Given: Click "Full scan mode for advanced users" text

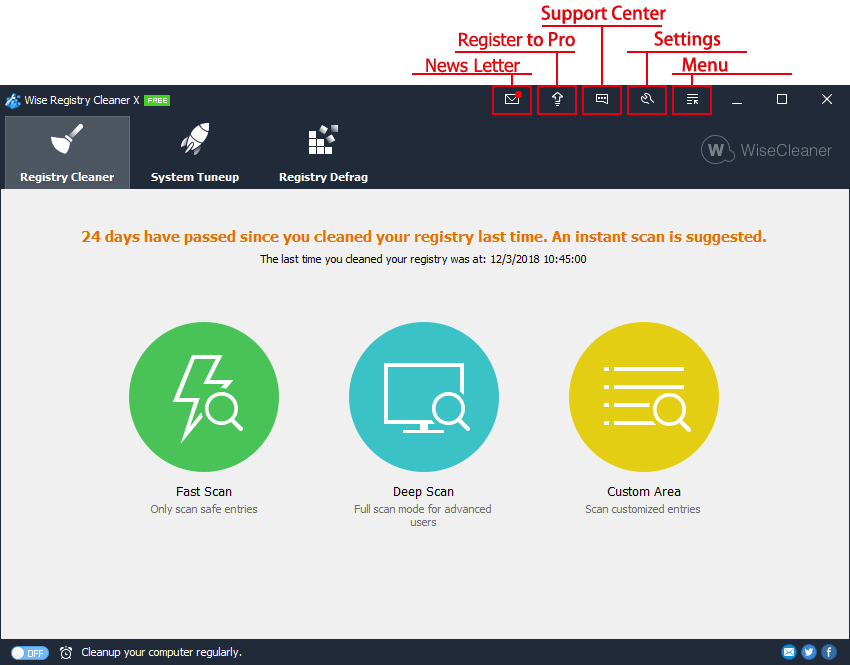Looking at the screenshot, I should [x=423, y=515].
